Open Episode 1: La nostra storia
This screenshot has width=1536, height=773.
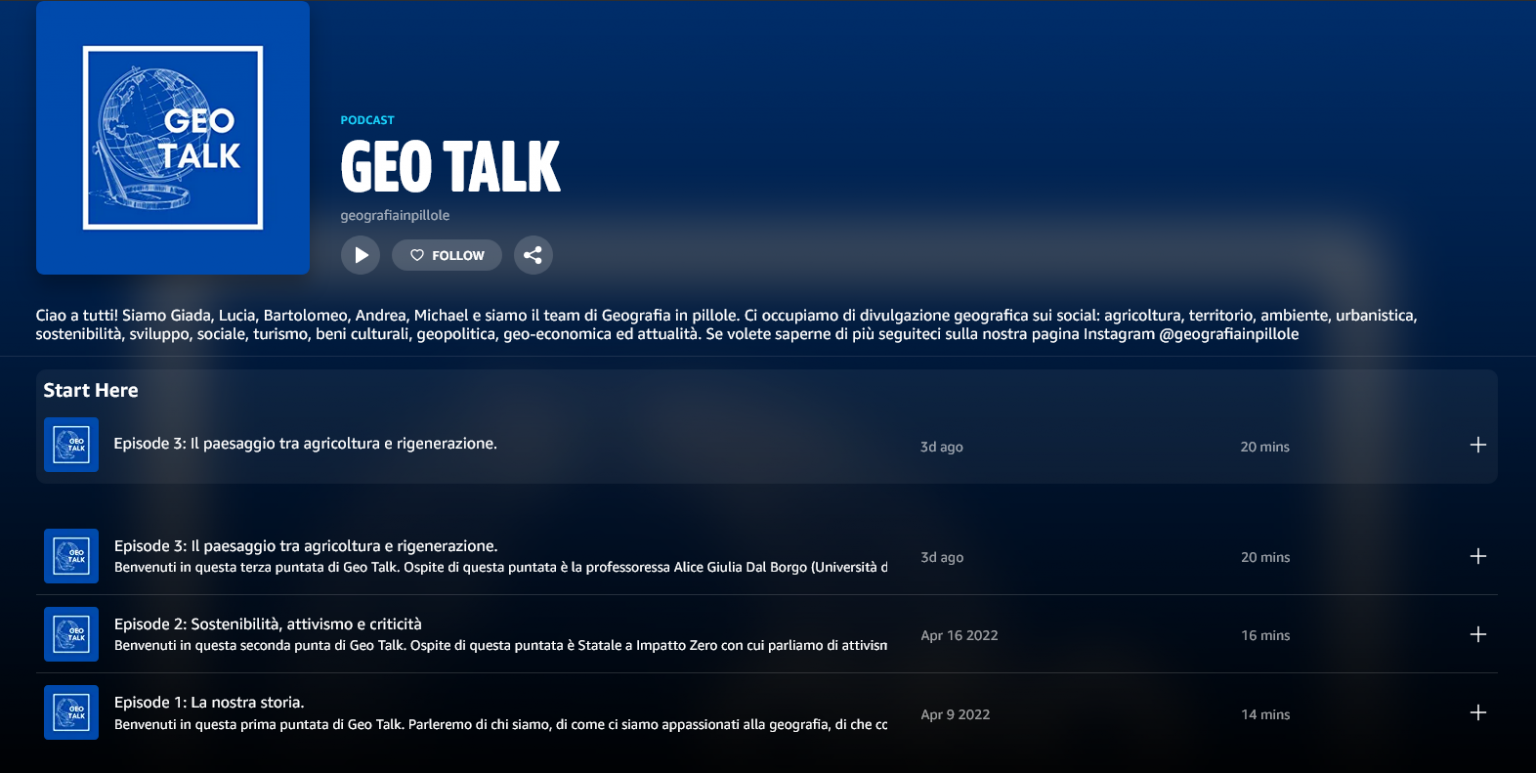[209, 702]
